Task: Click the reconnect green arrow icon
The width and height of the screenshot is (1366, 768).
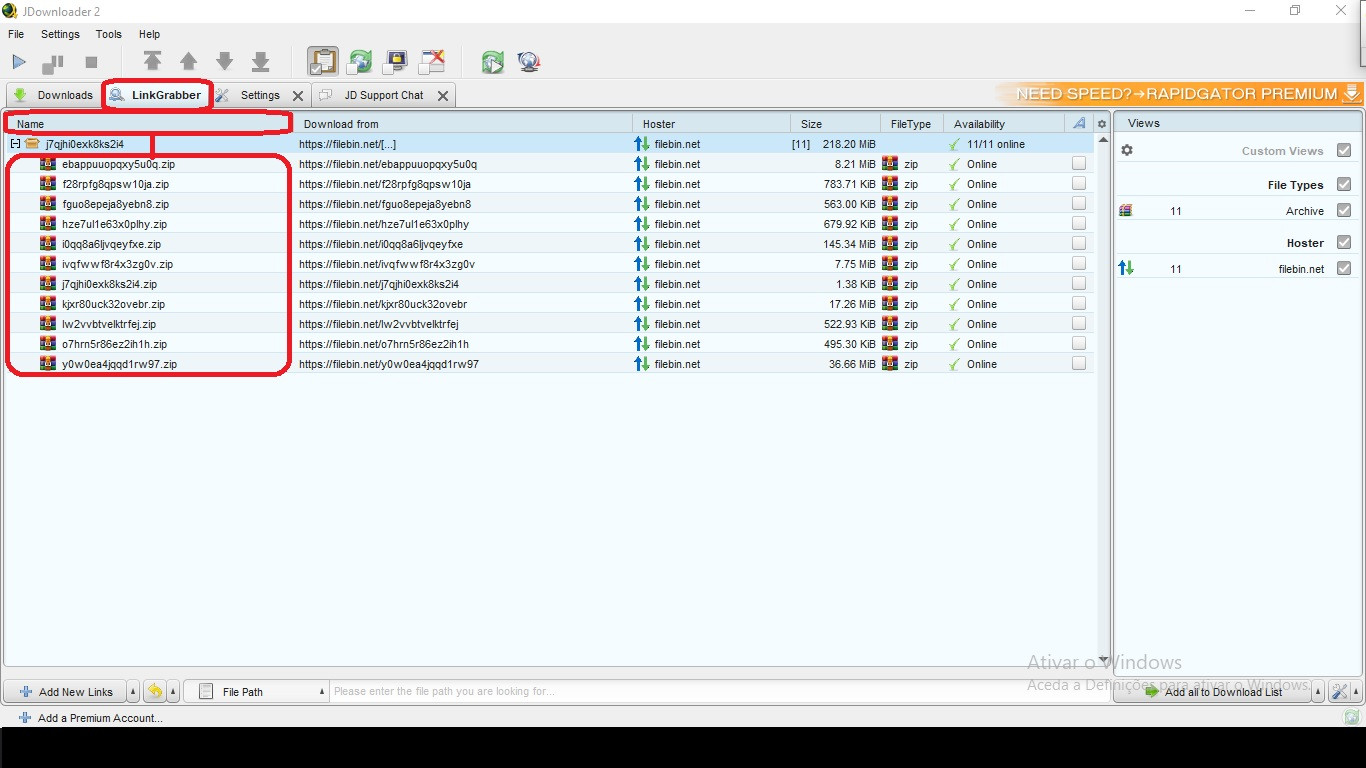Action: (492, 62)
